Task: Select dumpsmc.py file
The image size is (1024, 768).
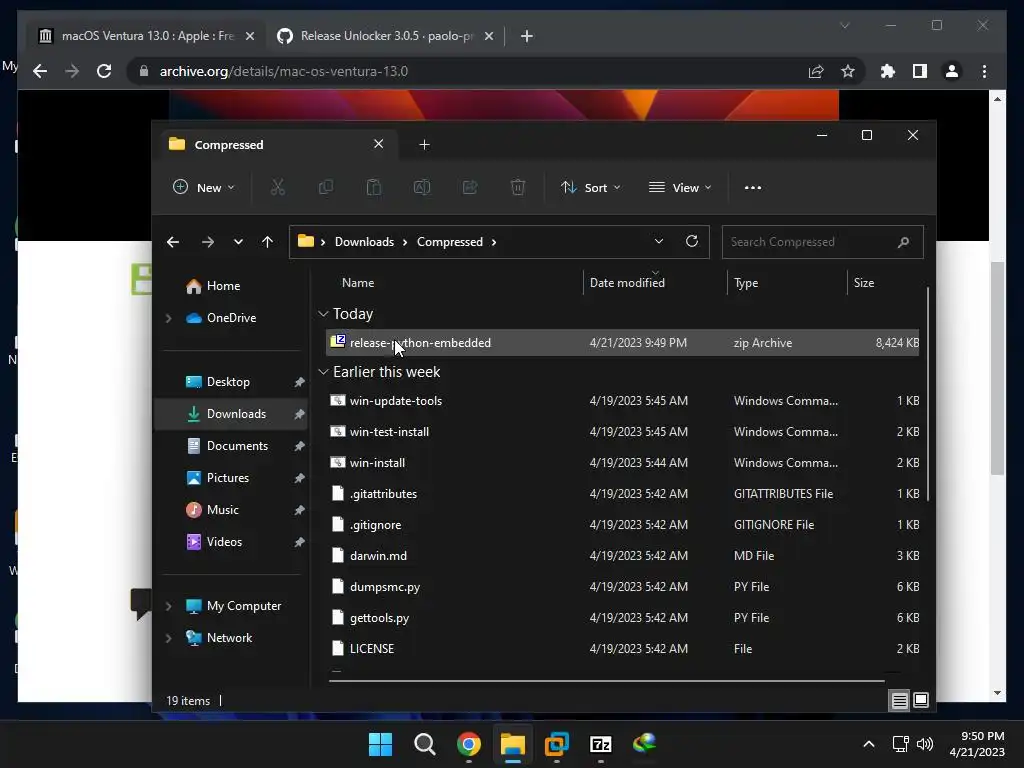Action: point(622,587)
